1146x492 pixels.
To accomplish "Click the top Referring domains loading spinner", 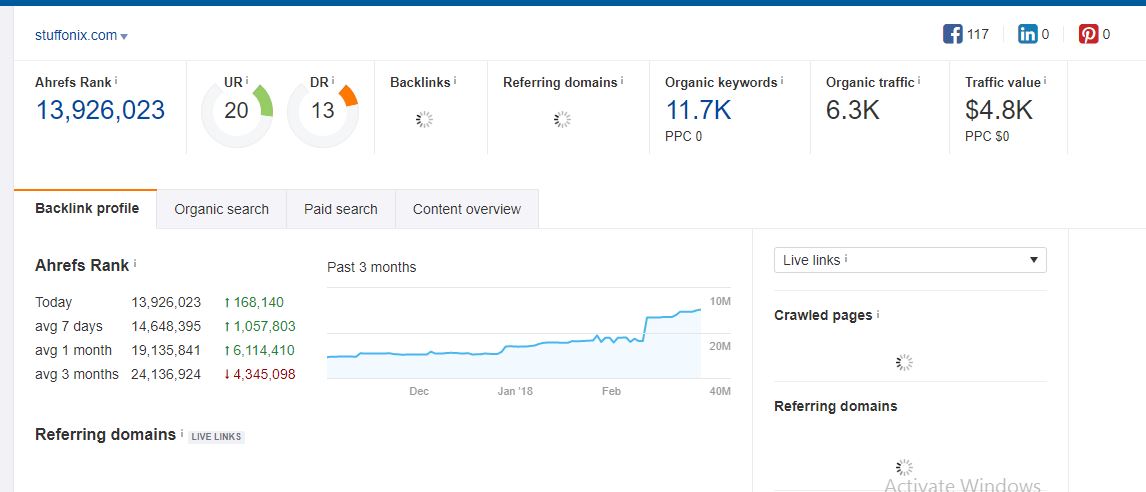I will (x=562, y=119).
